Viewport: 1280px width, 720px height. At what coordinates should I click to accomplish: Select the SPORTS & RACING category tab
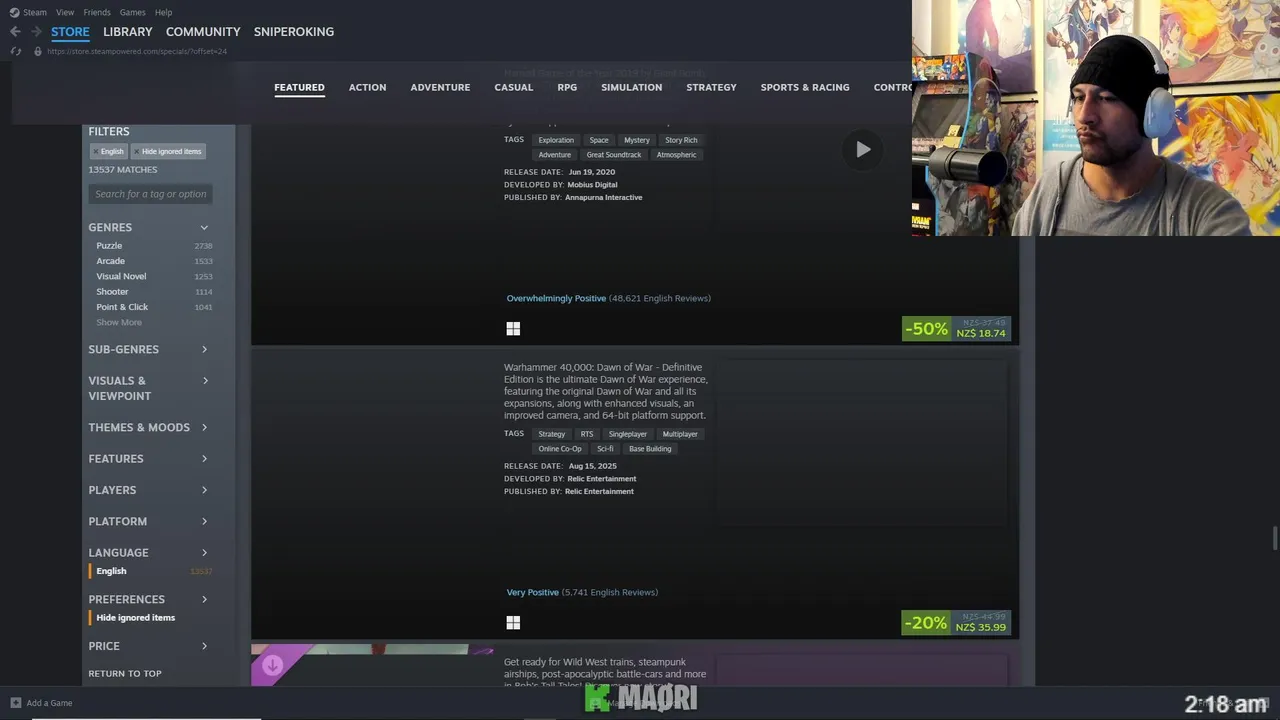tap(805, 88)
